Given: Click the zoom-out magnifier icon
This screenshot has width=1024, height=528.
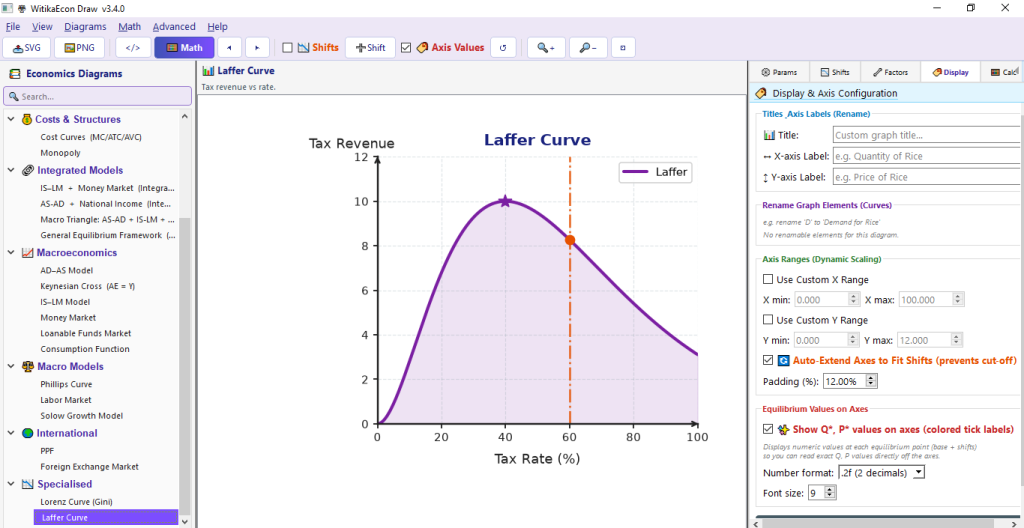Looking at the screenshot, I should [x=588, y=48].
